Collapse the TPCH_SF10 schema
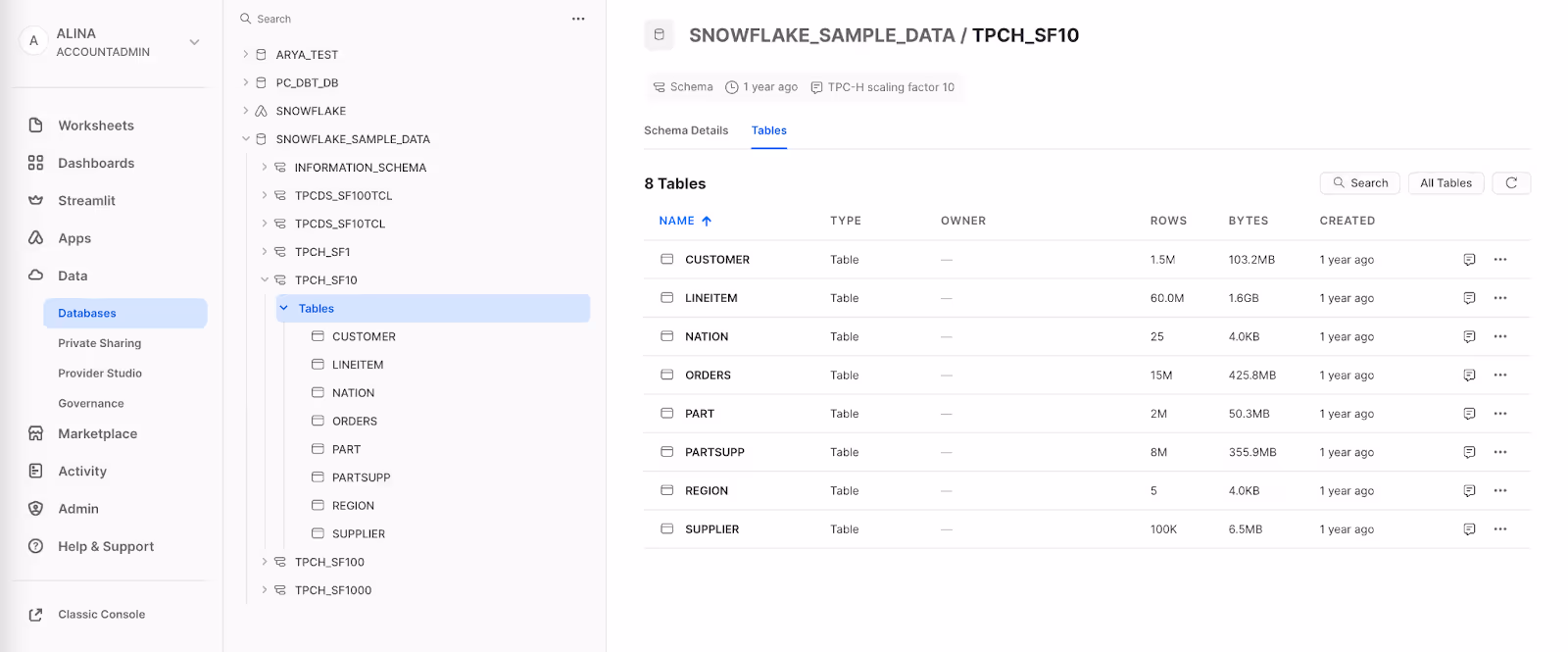This screenshot has height=652, width=1568. pos(265,280)
